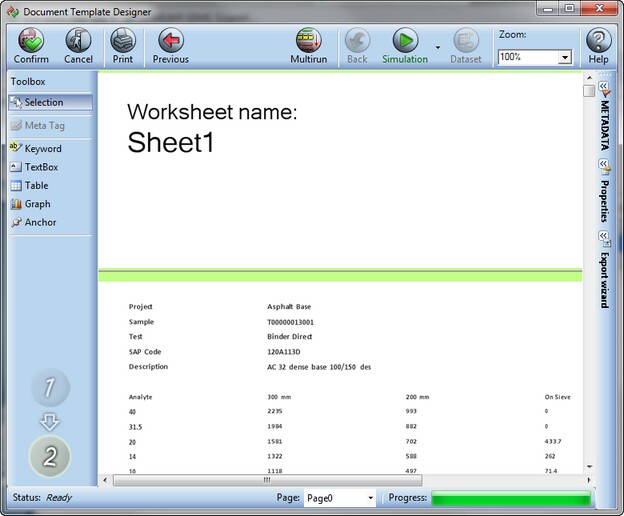Screen dimensions: 624x516
Task: Click the Print icon
Action: click(123, 40)
